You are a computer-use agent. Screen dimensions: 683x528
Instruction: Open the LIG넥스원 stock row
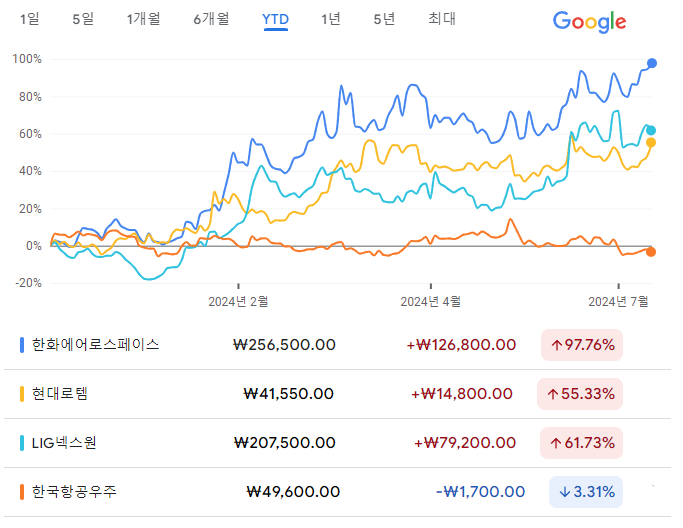(x=338, y=443)
